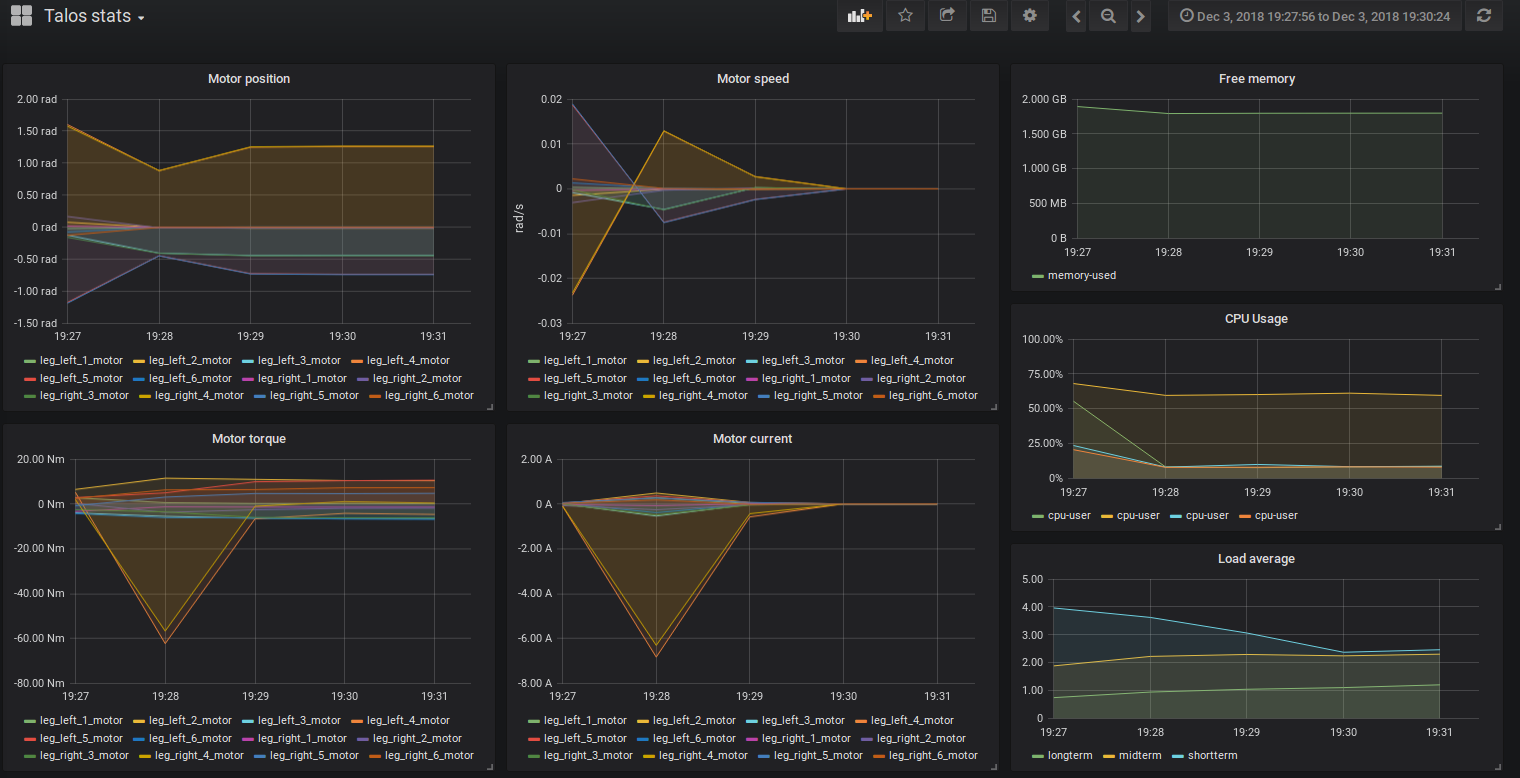Toggle leg_left_4_motor in Motor position legend
Image resolution: width=1520 pixels, height=778 pixels.
(x=408, y=360)
